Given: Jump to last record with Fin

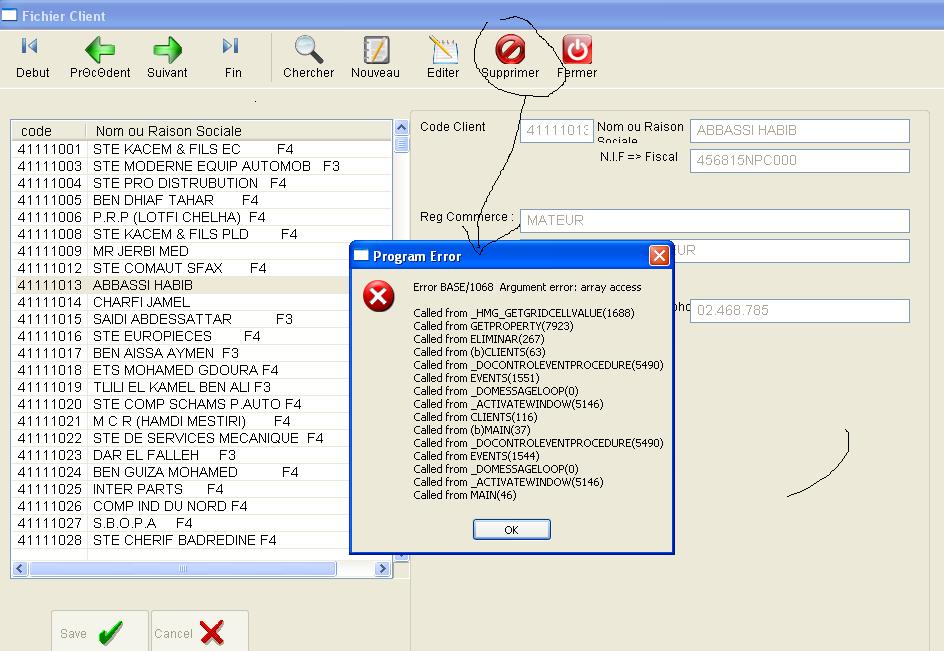Looking at the screenshot, I should click(x=232, y=57).
